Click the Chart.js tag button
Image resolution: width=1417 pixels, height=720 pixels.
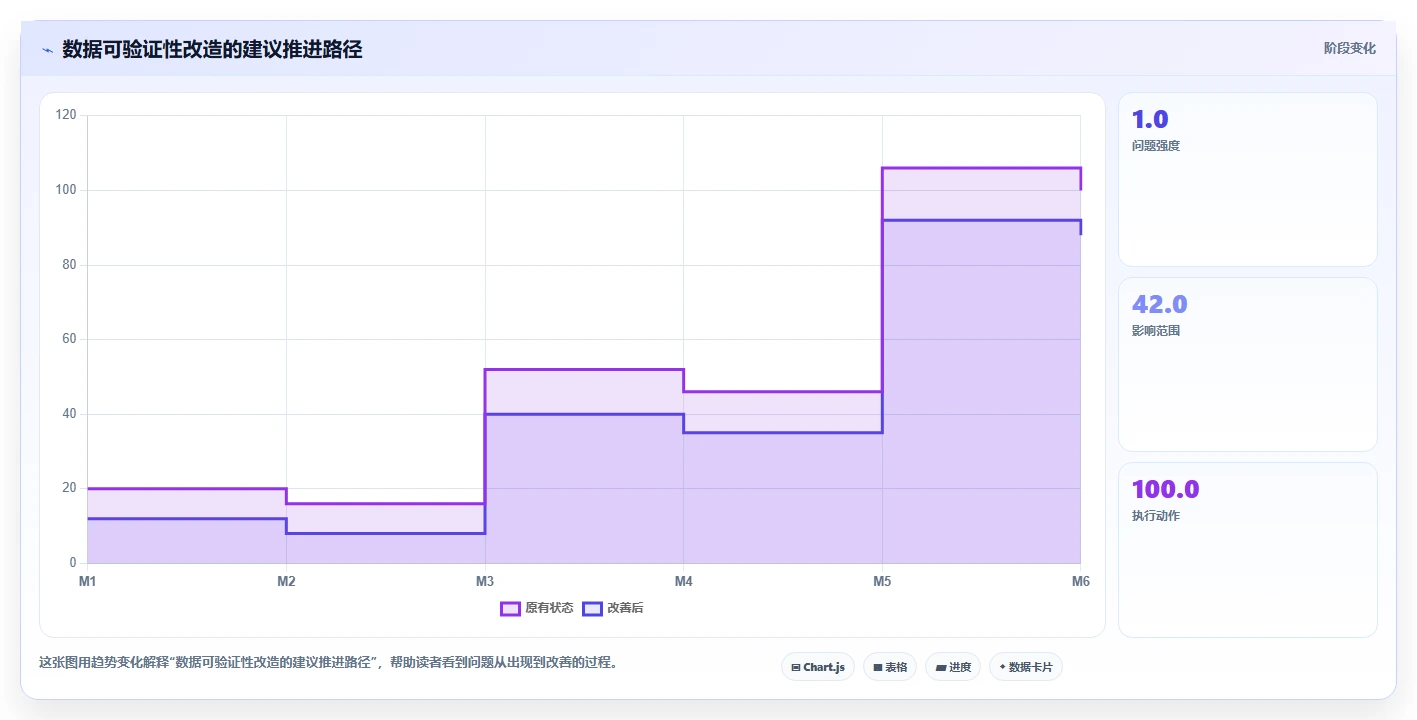(x=818, y=667)
